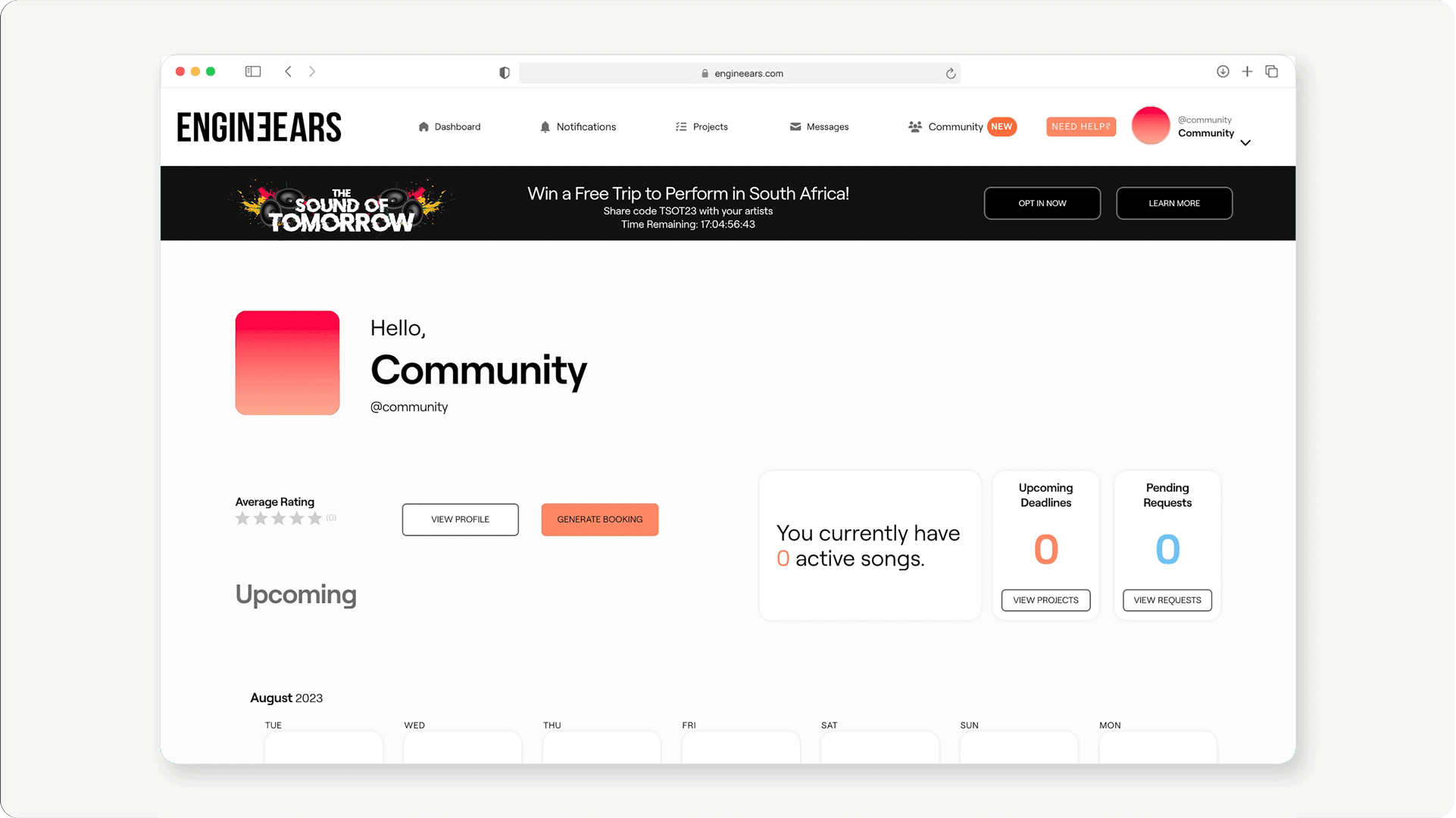Click the View Projects link in deadlines

1045,600
